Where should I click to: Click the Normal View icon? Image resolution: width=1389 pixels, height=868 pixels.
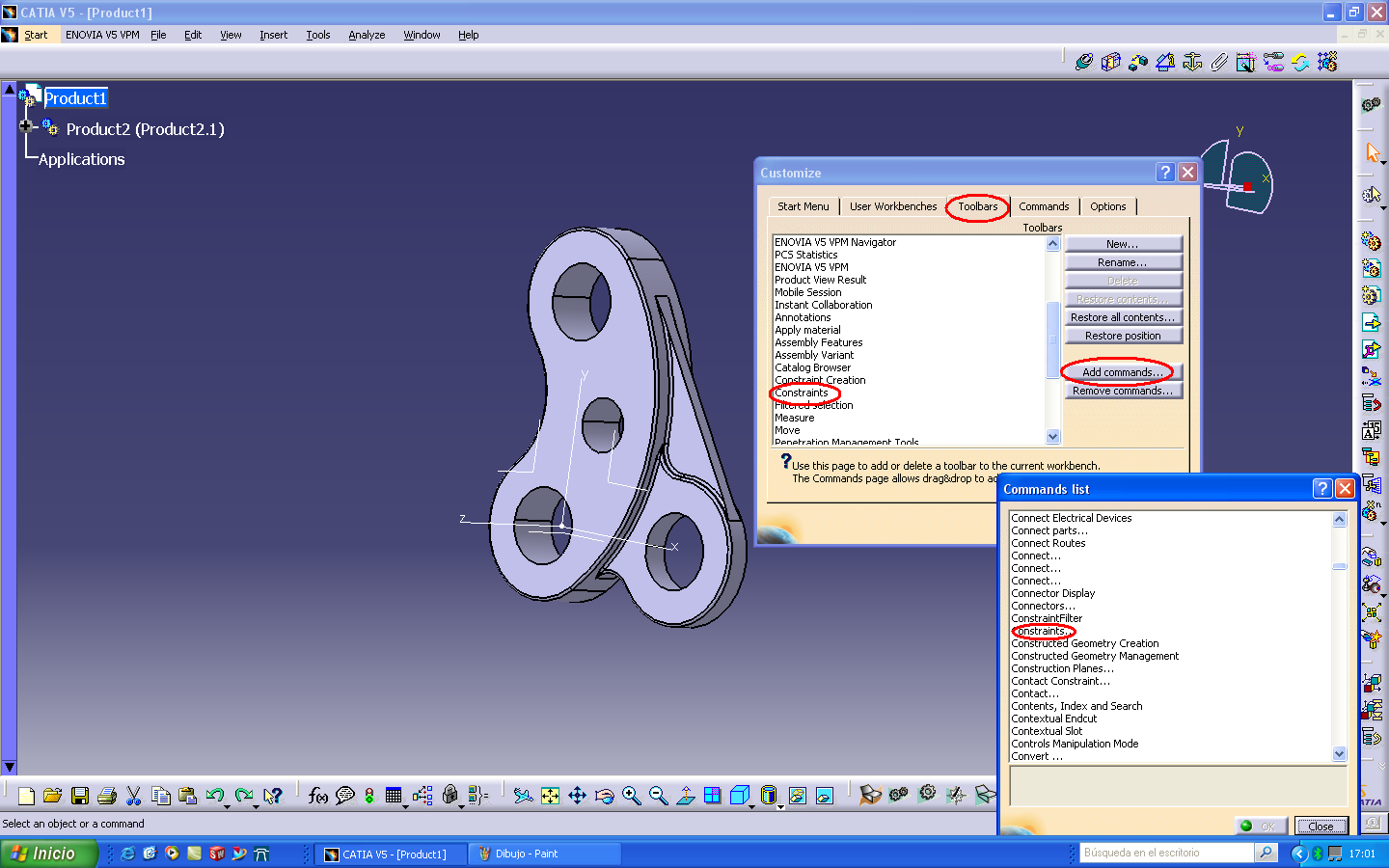[686, 796]
